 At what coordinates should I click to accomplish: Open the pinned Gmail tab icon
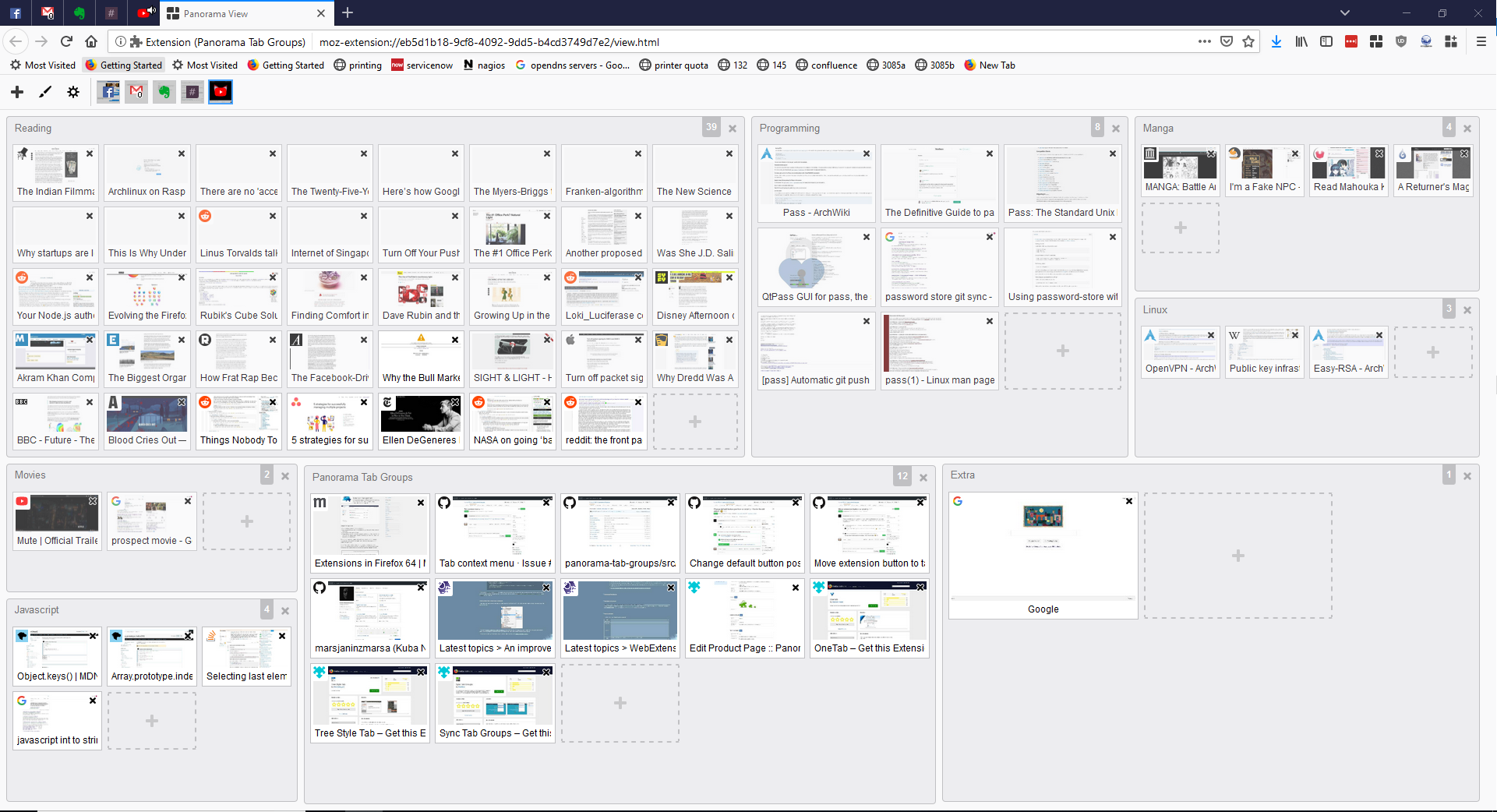[136, 92]
